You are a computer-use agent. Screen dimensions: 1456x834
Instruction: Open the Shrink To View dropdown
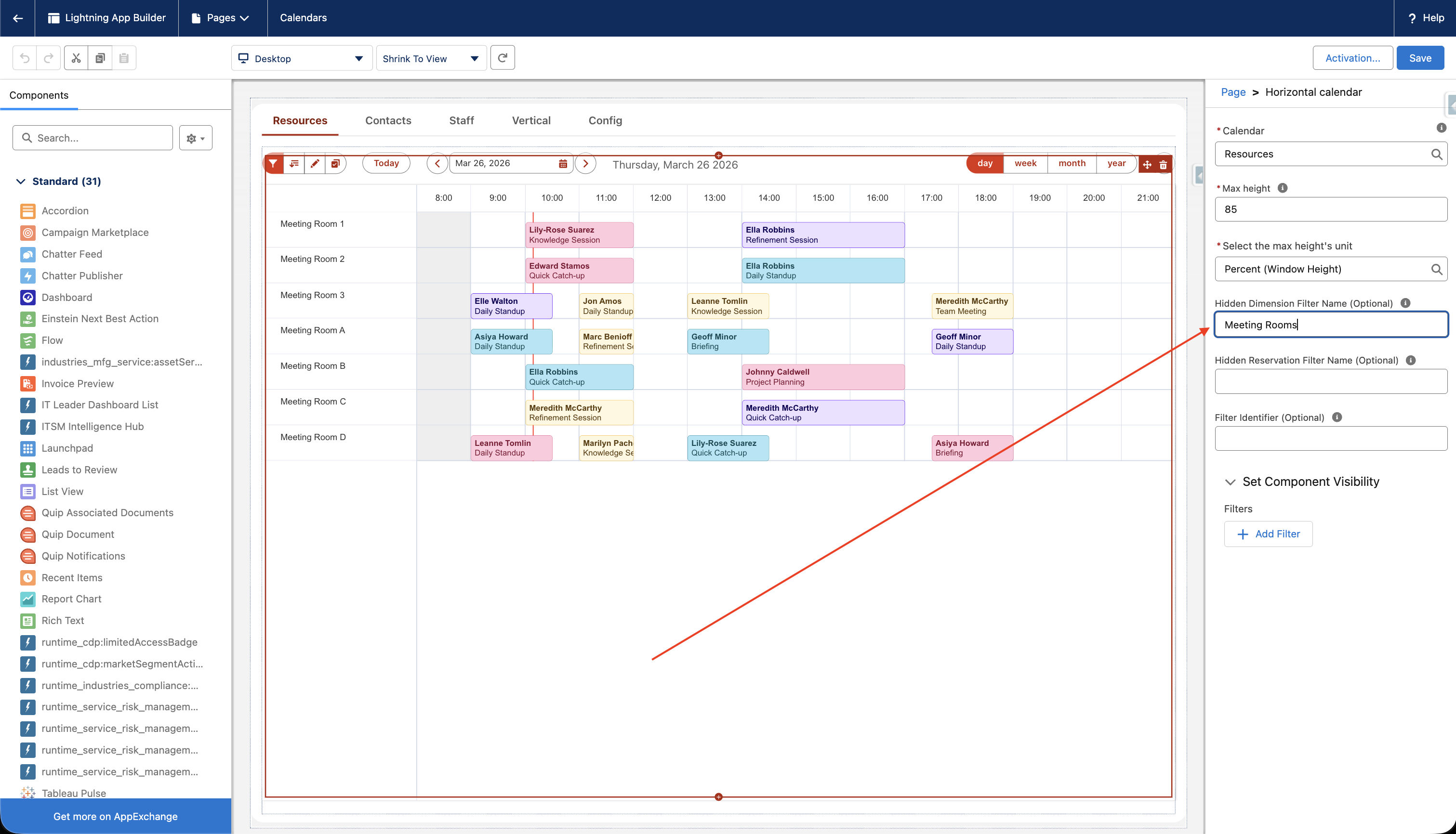[431, 58]
